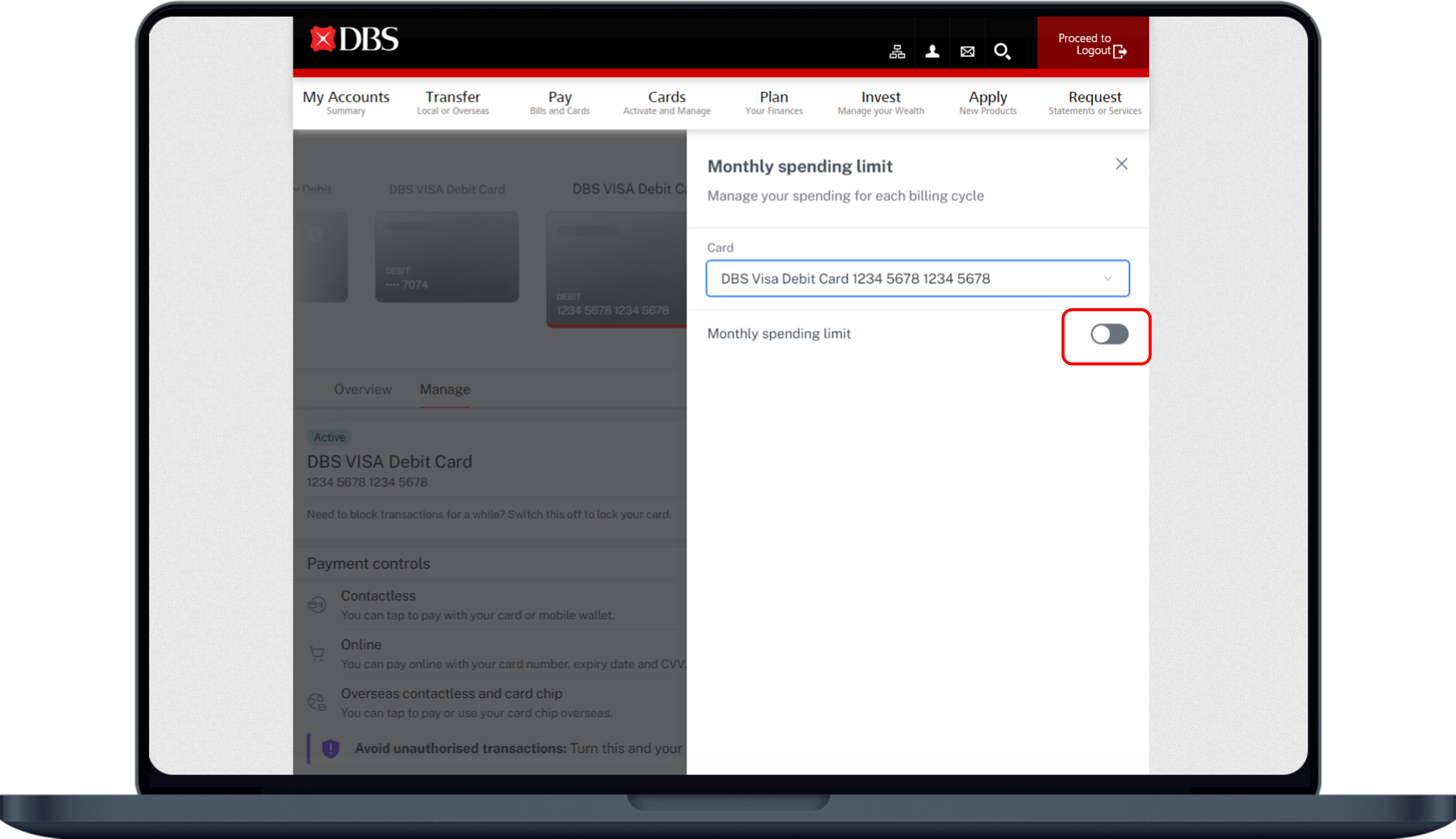The width and height of the screenshot is (1456, 839).
Task: Open the mail inbox icon
Action: [x=967, y=52]
